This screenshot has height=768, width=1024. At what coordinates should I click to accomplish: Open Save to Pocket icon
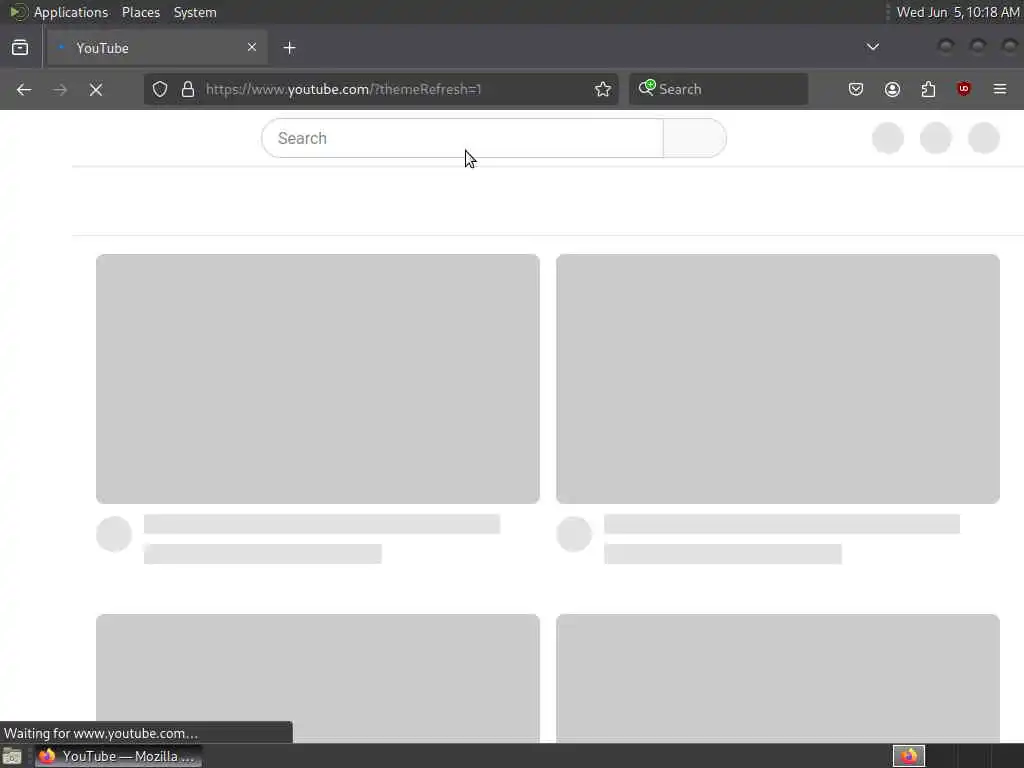(856, 89)
